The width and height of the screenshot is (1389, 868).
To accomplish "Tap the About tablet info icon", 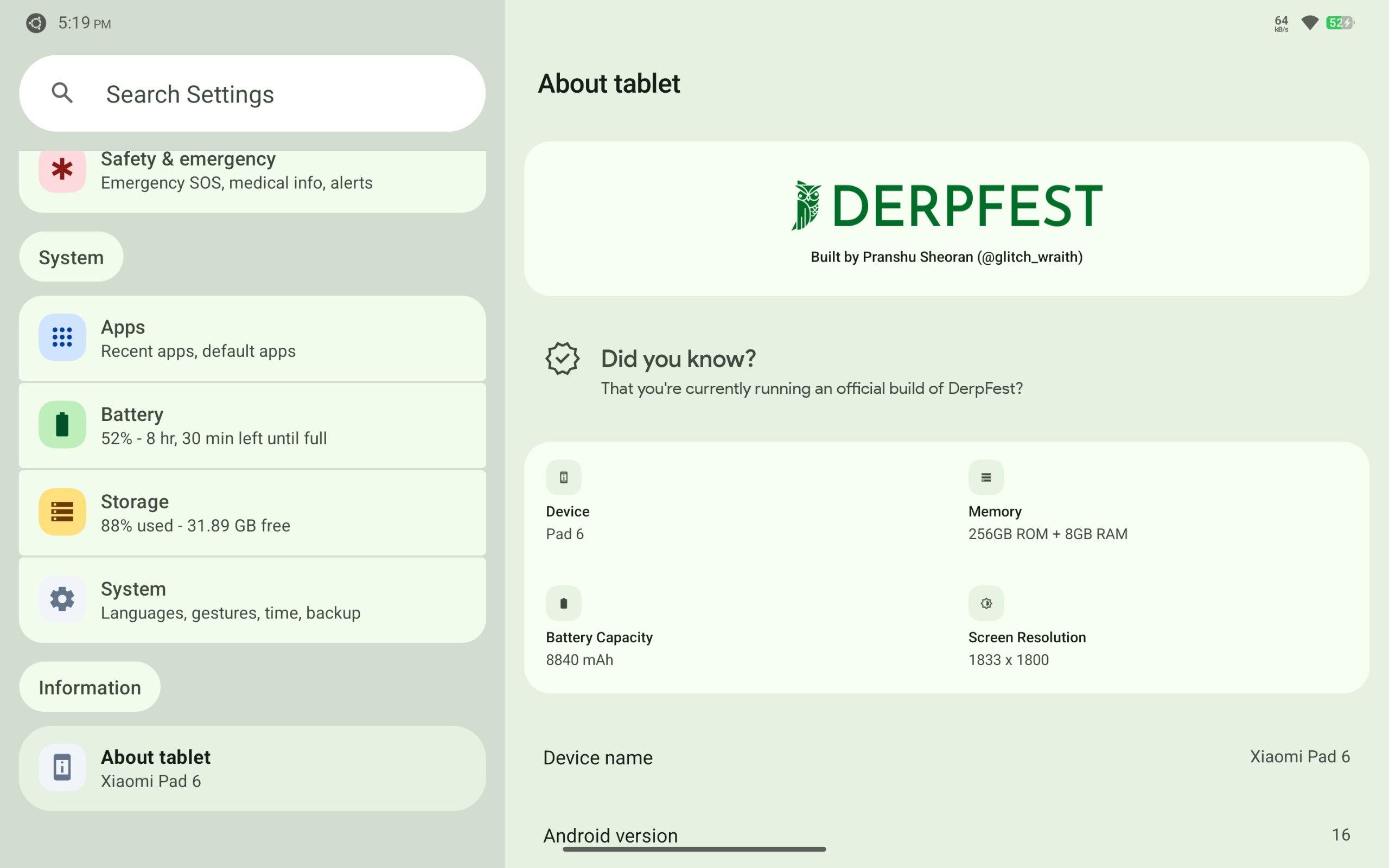I will 62,768.
